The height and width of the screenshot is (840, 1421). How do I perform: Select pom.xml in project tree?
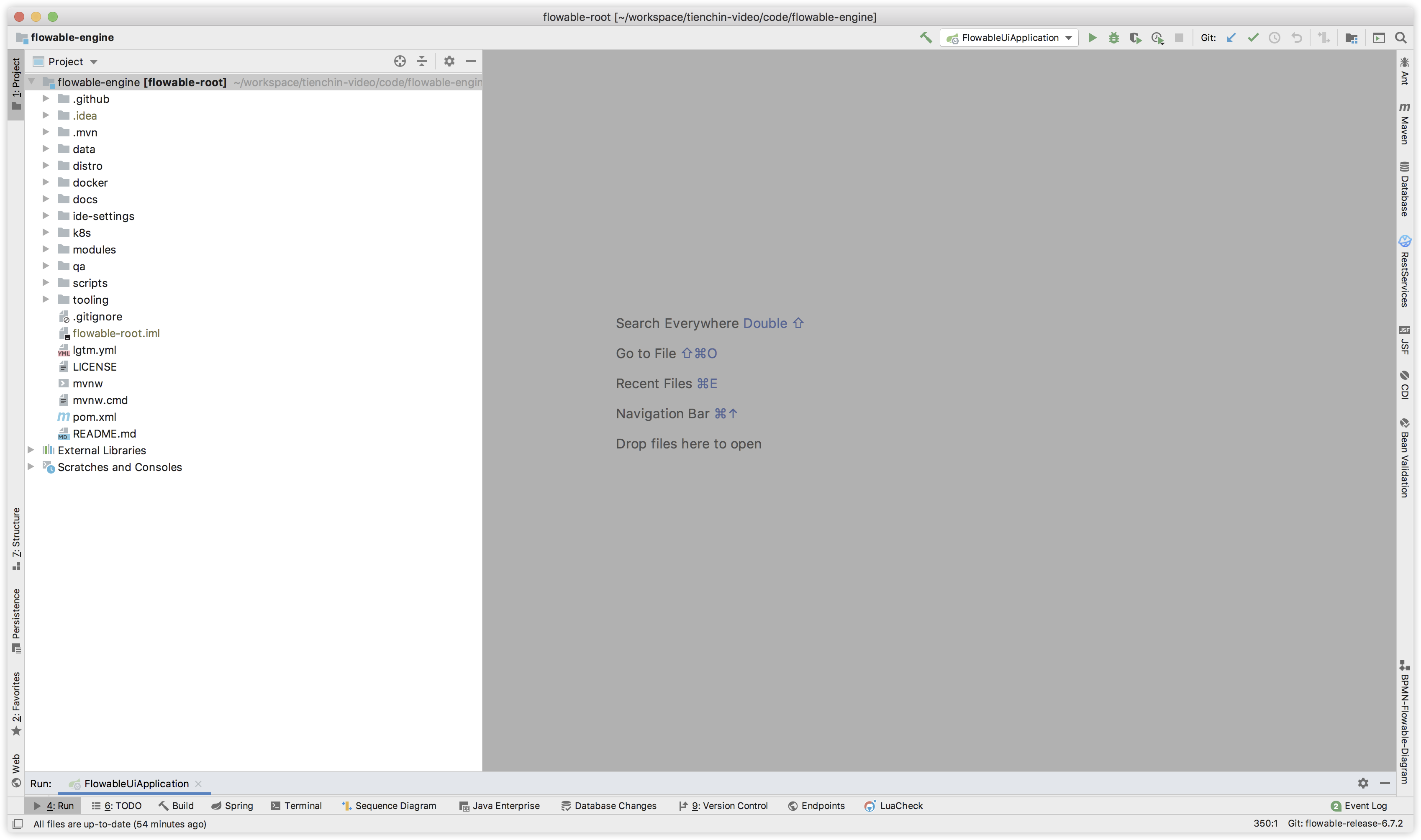coord(94,417)
